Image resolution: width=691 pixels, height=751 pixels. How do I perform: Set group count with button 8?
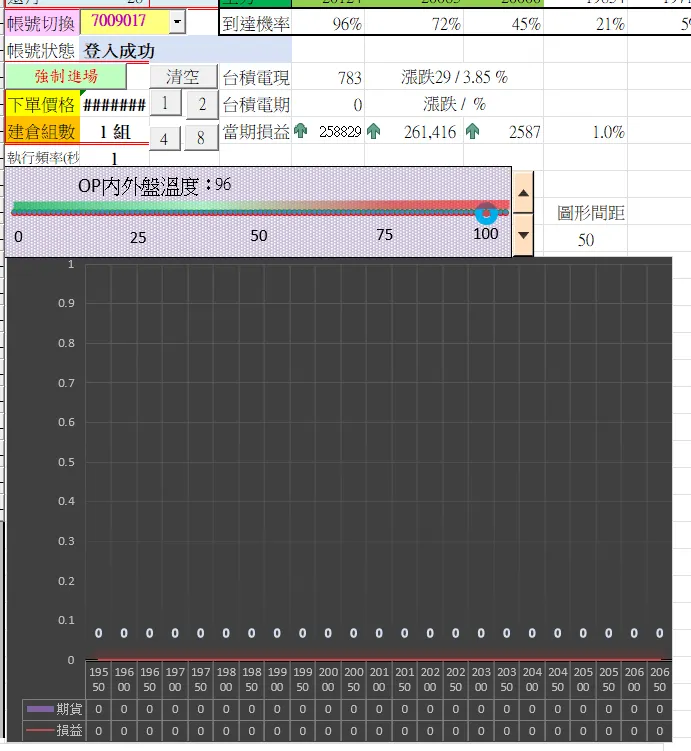coord(201,138)
